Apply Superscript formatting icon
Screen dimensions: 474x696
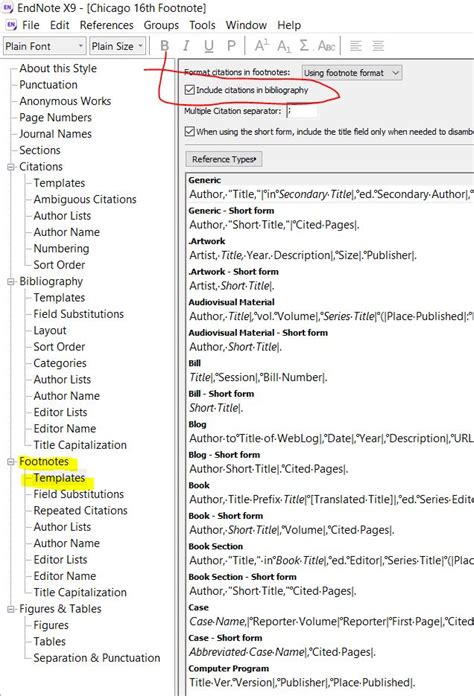(261, 46)
